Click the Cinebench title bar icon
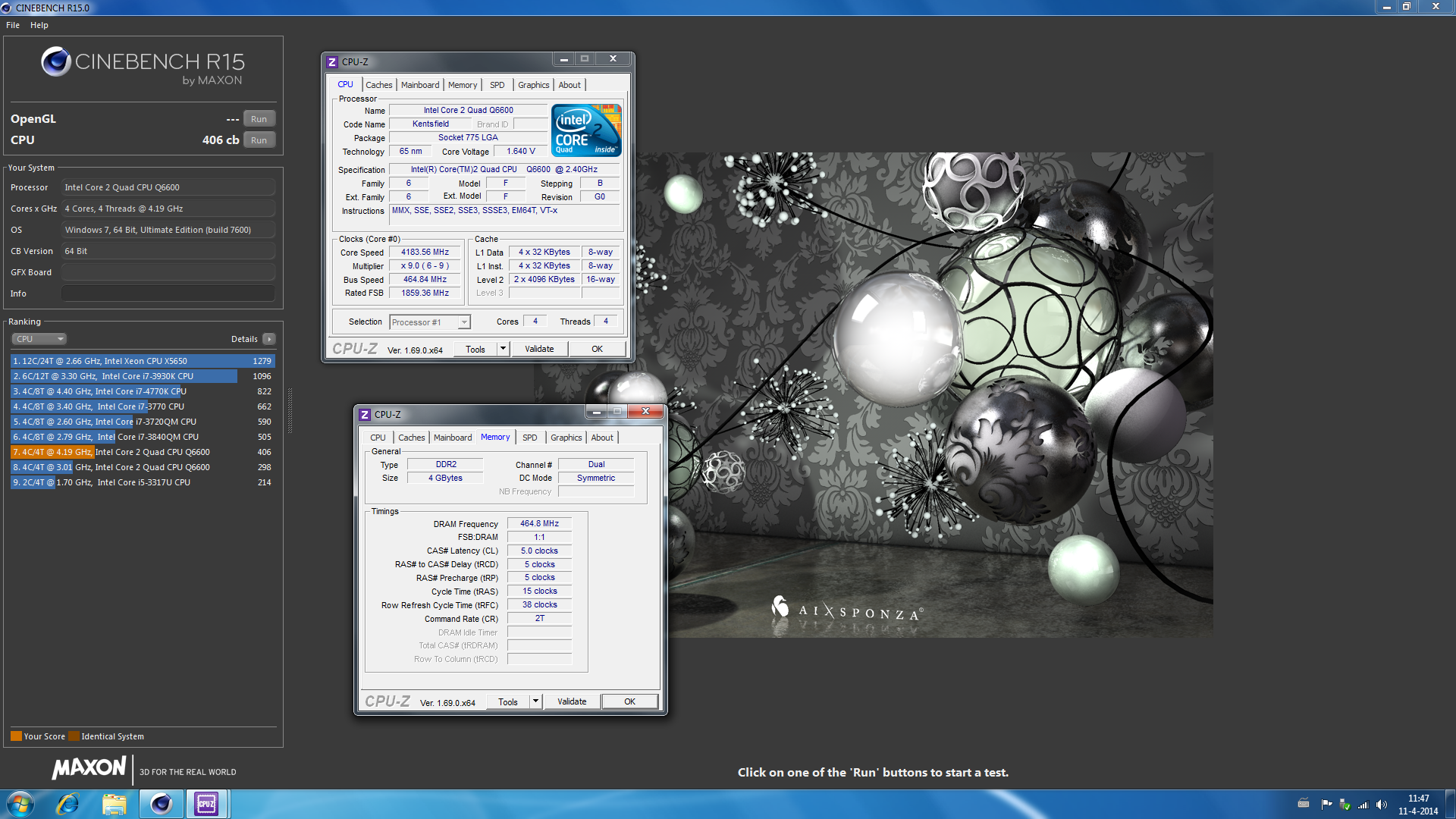 tap(7, 8)
